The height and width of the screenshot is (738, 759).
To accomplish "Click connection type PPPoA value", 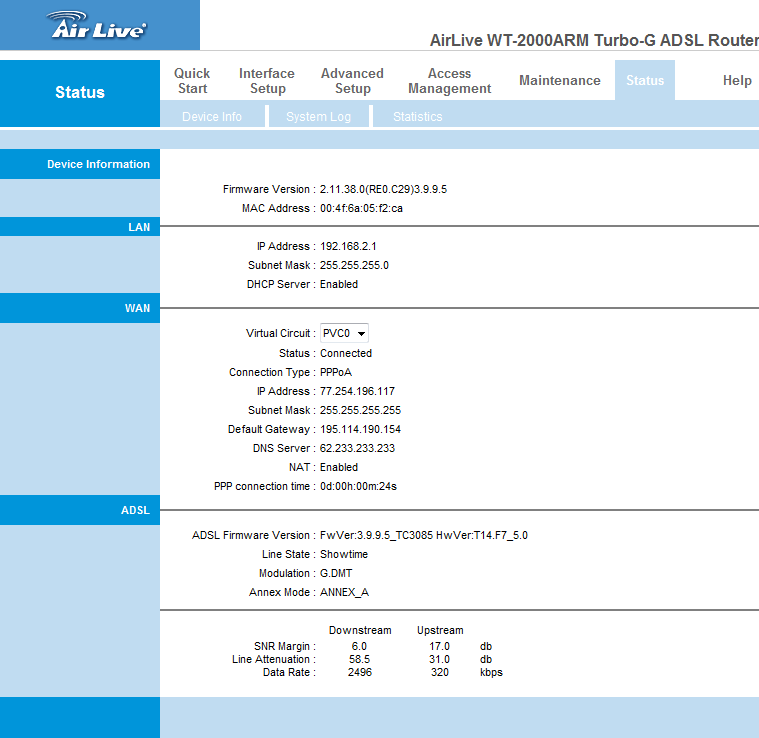I will click(335, 373).
